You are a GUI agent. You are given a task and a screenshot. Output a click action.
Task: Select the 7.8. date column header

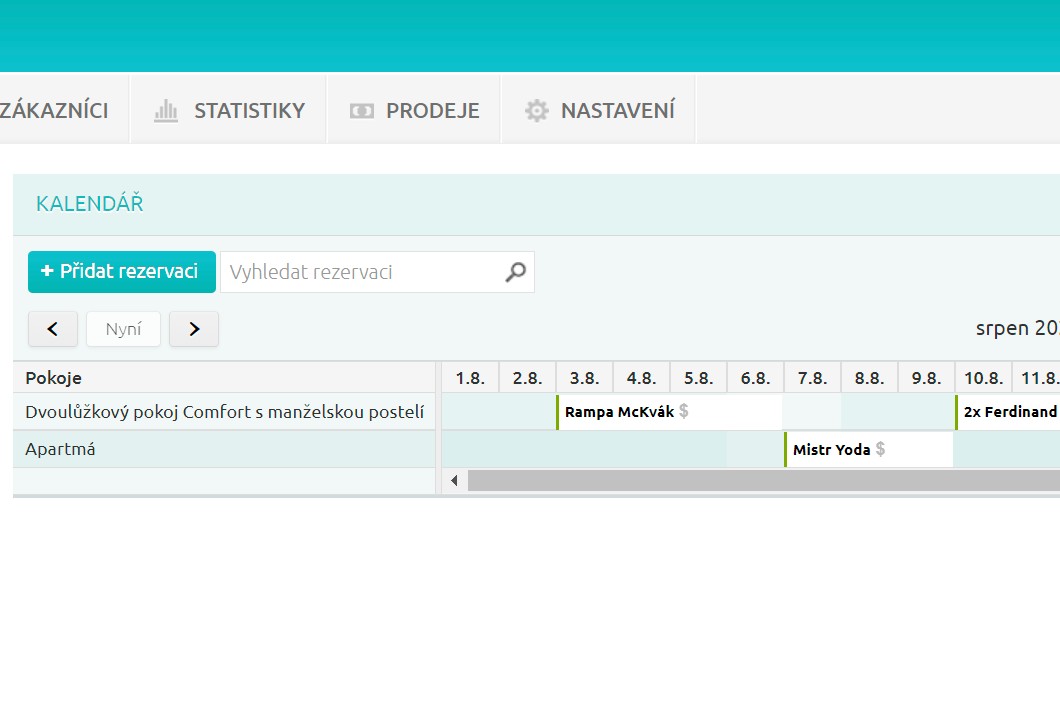coord(812,378)
